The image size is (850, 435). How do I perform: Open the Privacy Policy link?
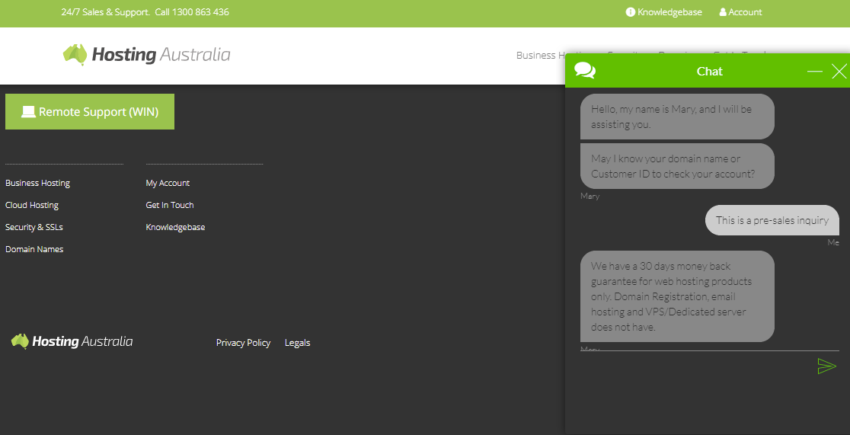coord(243,343)
